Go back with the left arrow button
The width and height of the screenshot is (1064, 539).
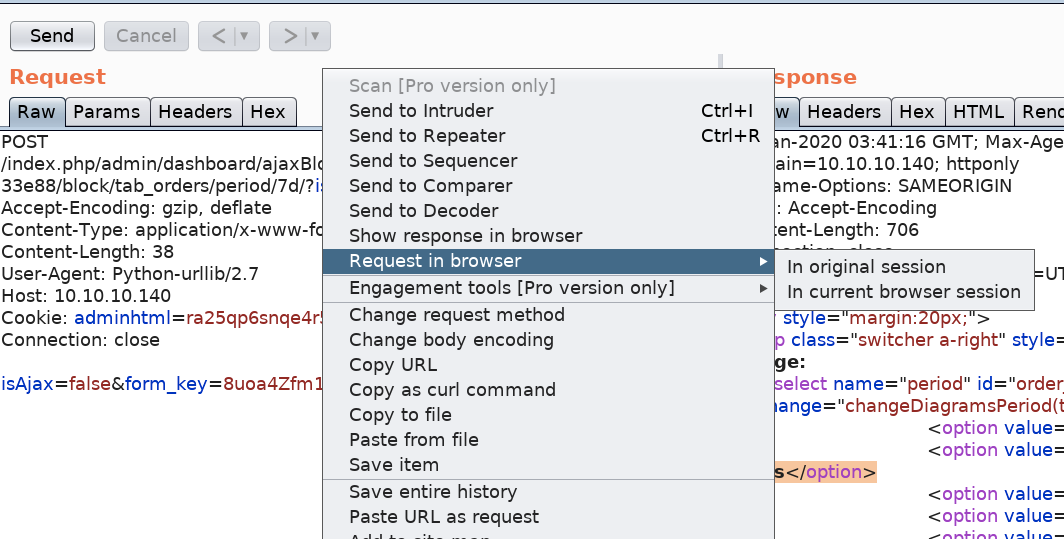217,36
